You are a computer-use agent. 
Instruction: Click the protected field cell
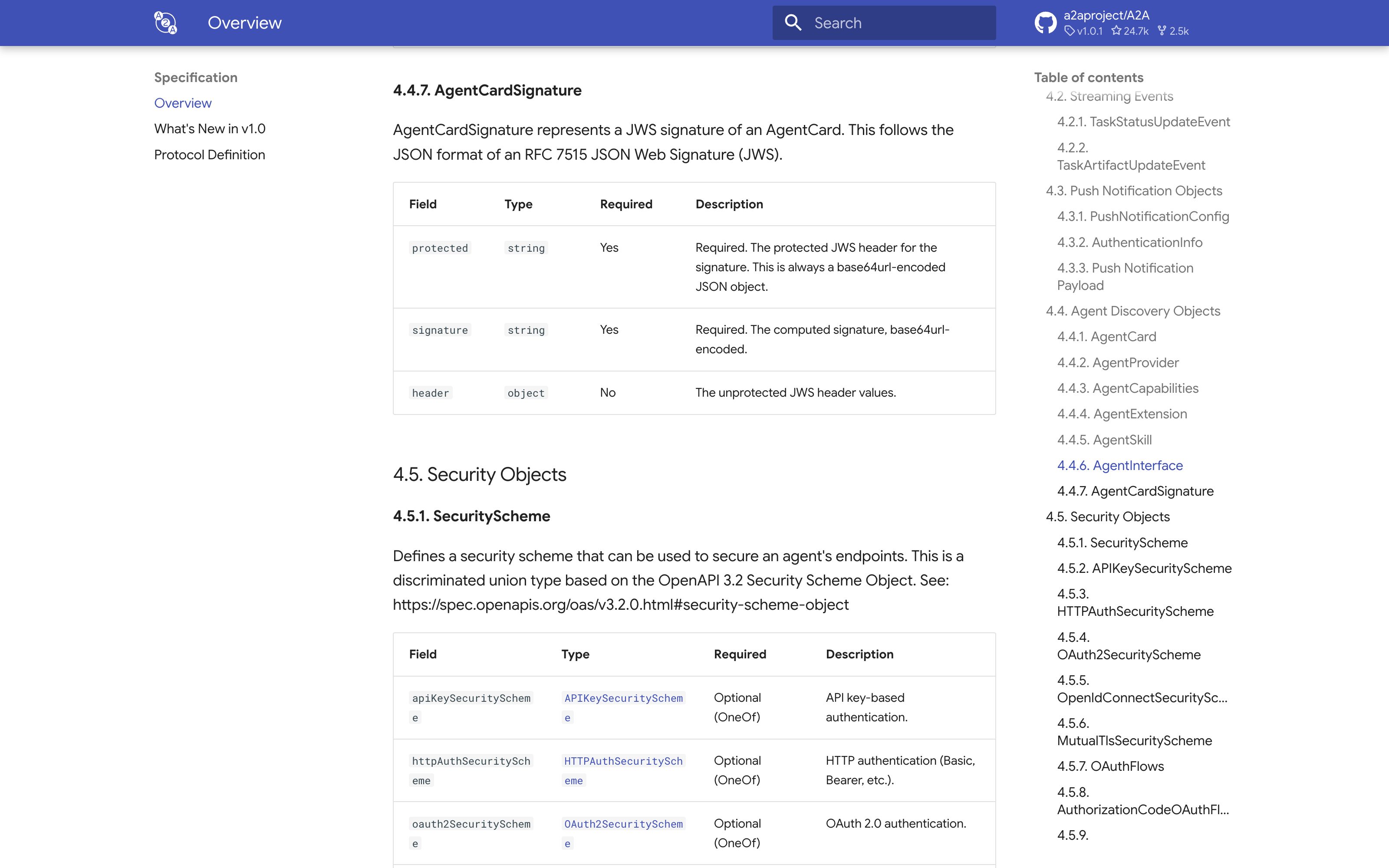click(440, 248)
